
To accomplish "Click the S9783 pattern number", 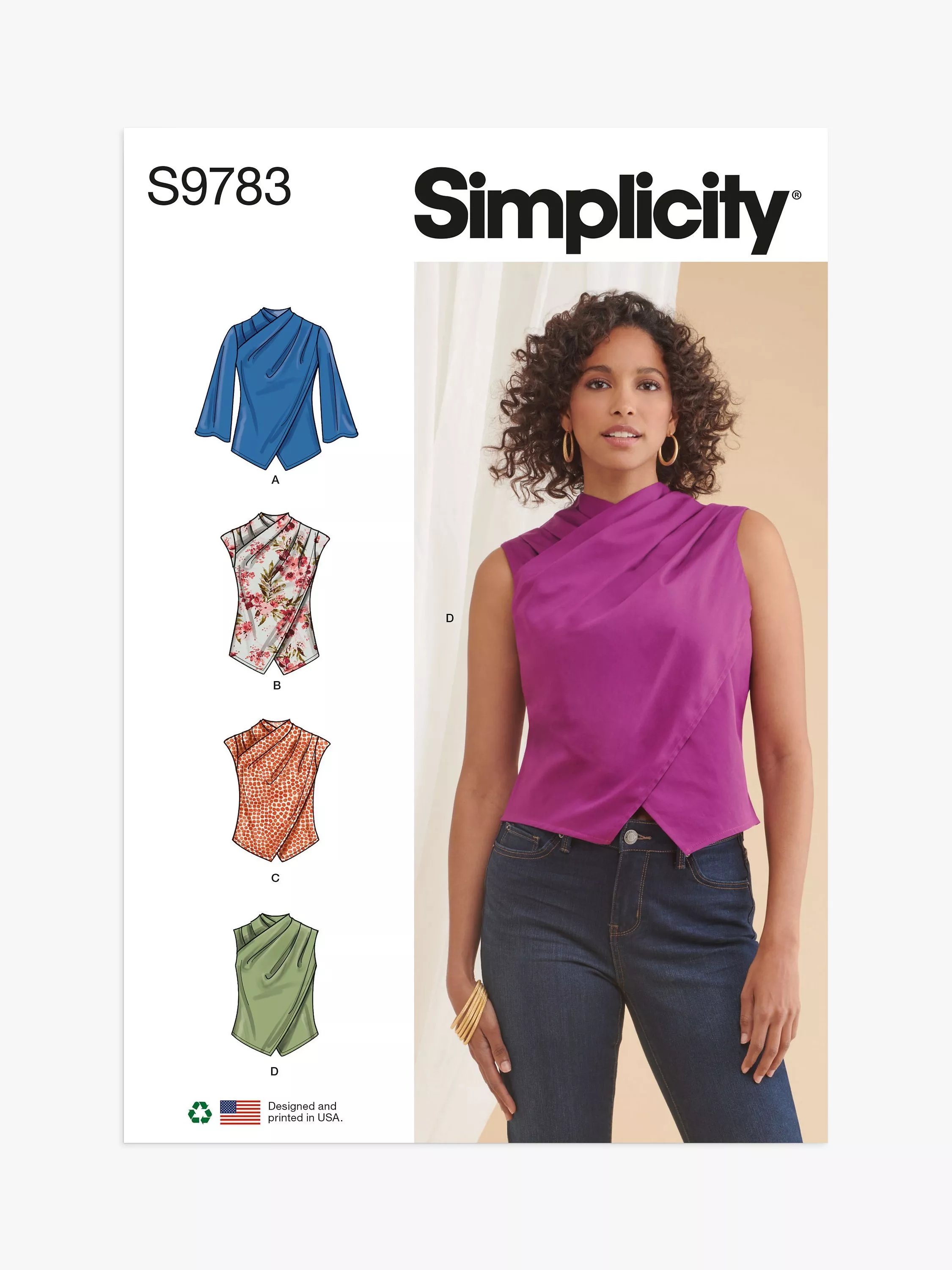I will click(x=219, y=186).
